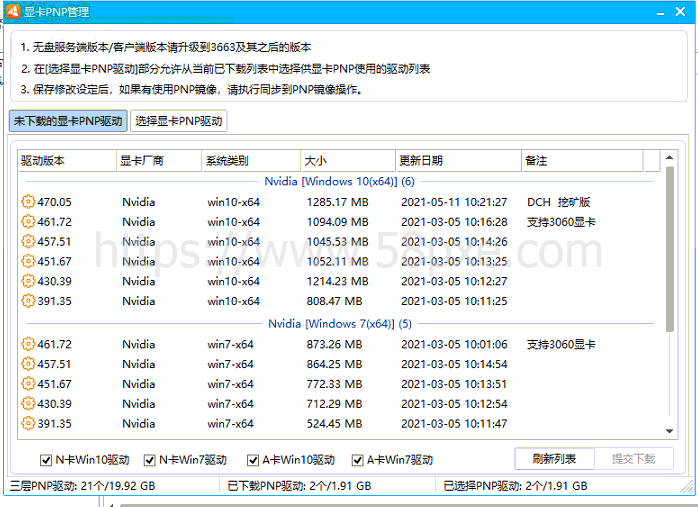Click the 更新日期 column header

pos(459,161)
